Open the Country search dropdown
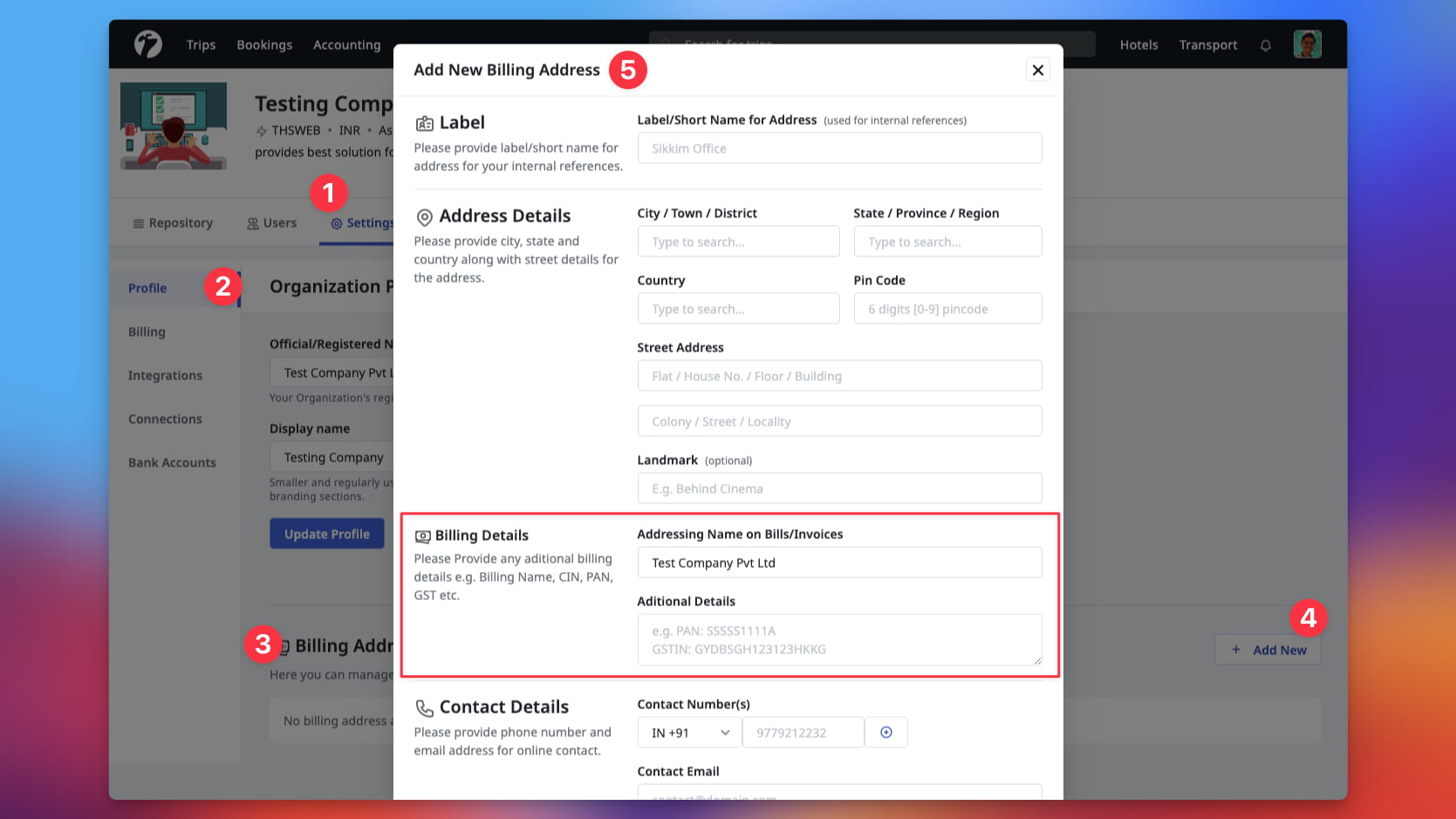The width and height of the screenshot is (1456, 819). [x=738, y=308]
